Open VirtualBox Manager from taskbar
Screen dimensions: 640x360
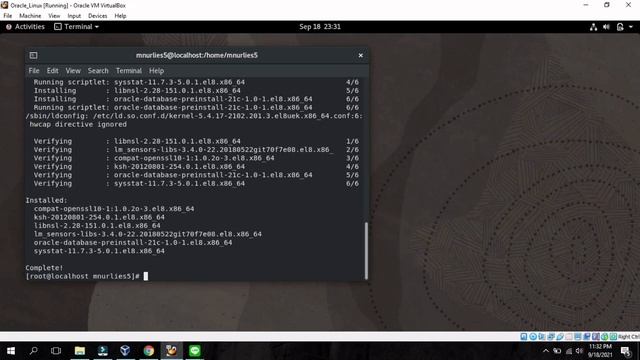click(125, 351)
